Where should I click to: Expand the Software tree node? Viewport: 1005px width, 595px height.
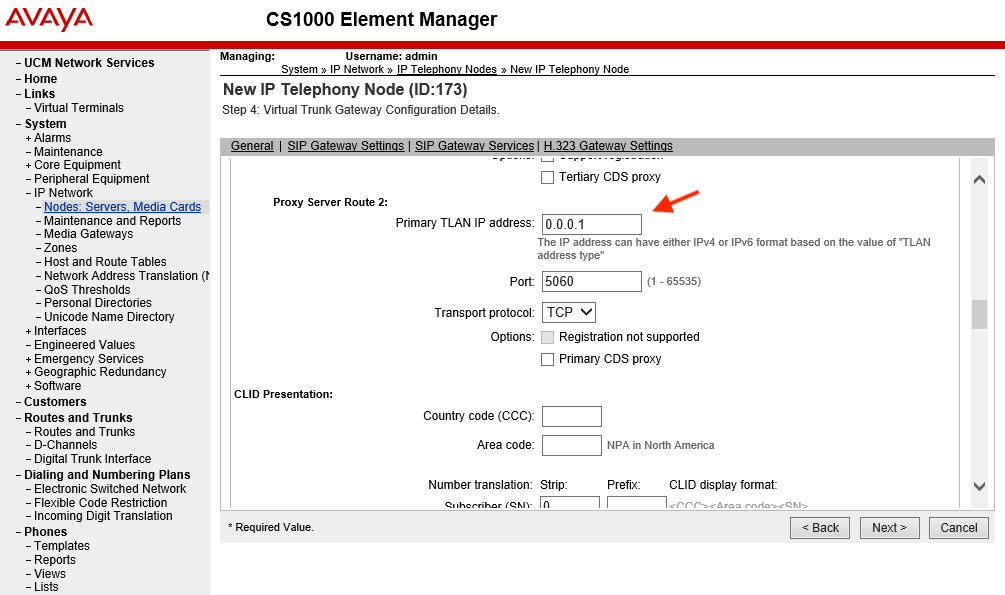pos(28,387)
